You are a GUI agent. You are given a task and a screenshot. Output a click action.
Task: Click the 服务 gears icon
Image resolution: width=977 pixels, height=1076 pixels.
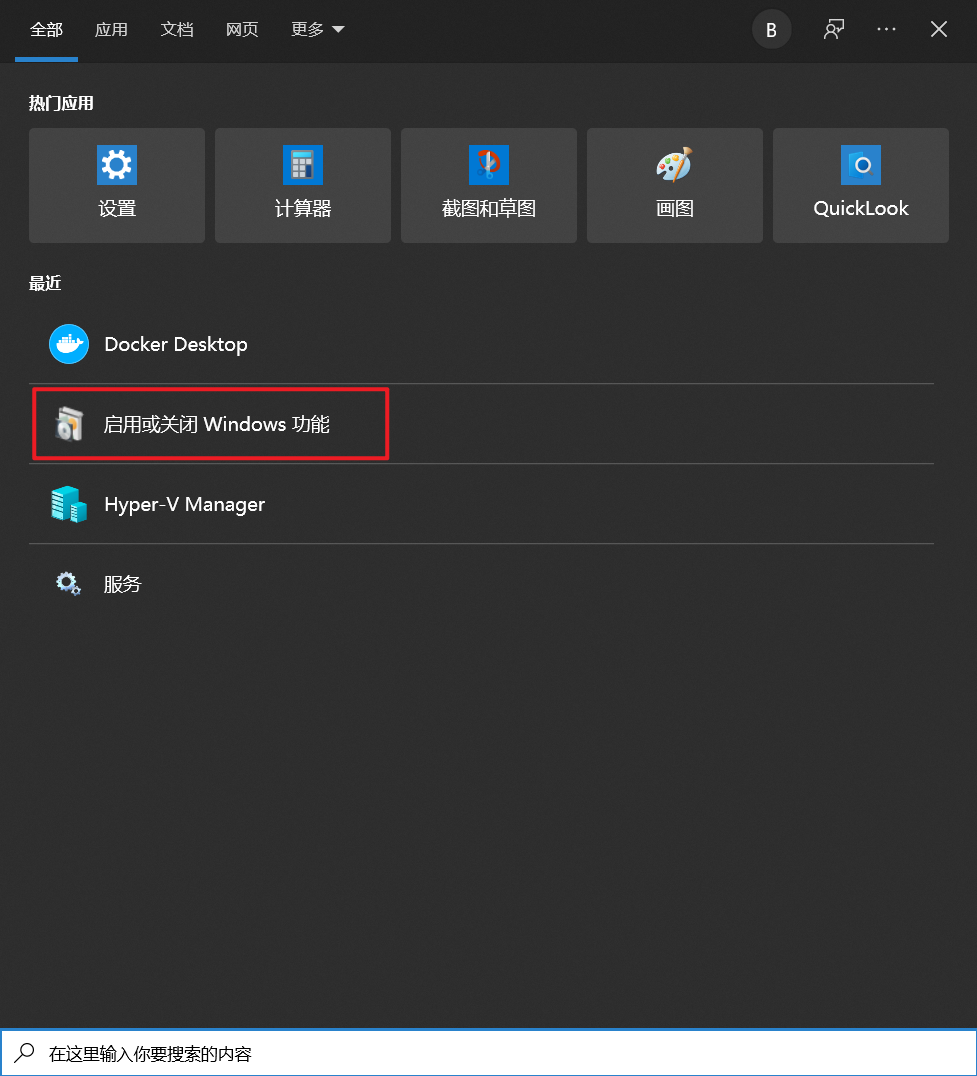coord(68,584)
